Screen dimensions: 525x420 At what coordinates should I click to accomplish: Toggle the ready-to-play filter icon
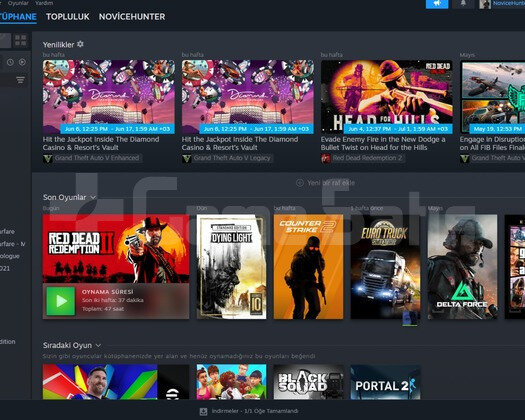(x=22, y=62)
